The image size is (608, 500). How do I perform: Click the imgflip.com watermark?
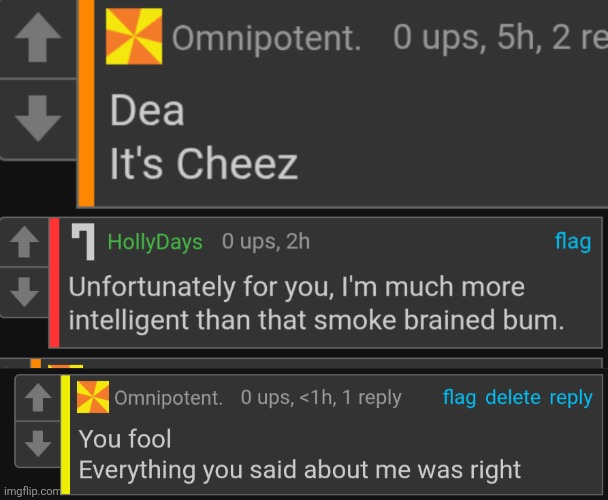(x=30, y=492)
